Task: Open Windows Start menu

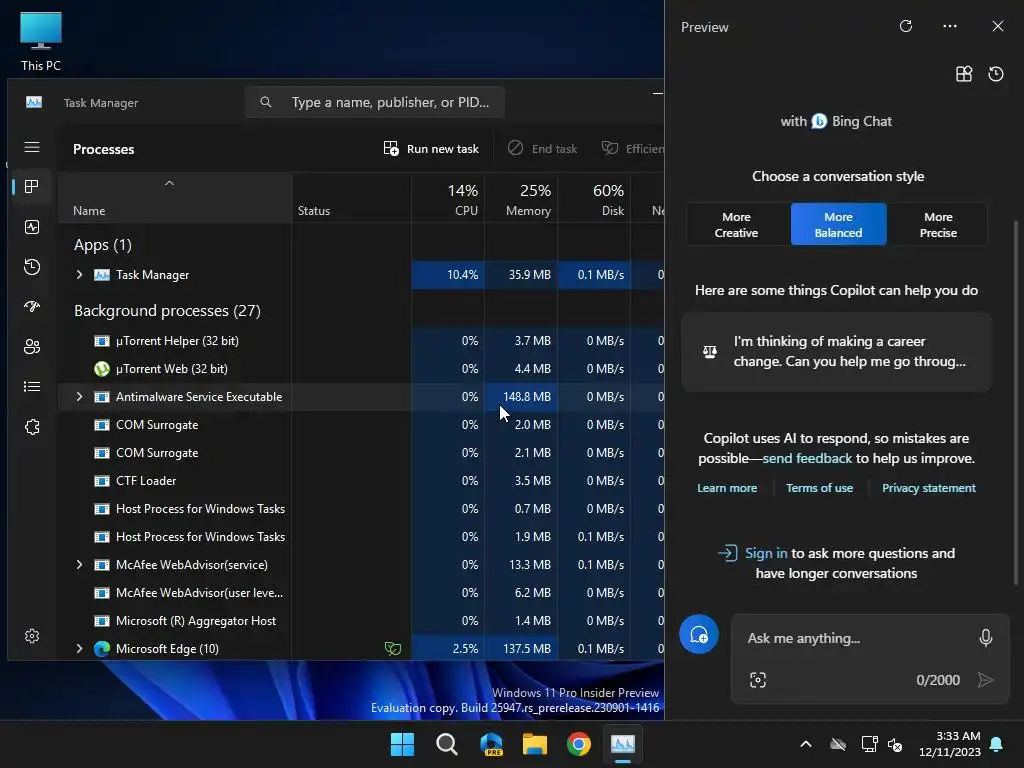Action: [x=402, y=744]
